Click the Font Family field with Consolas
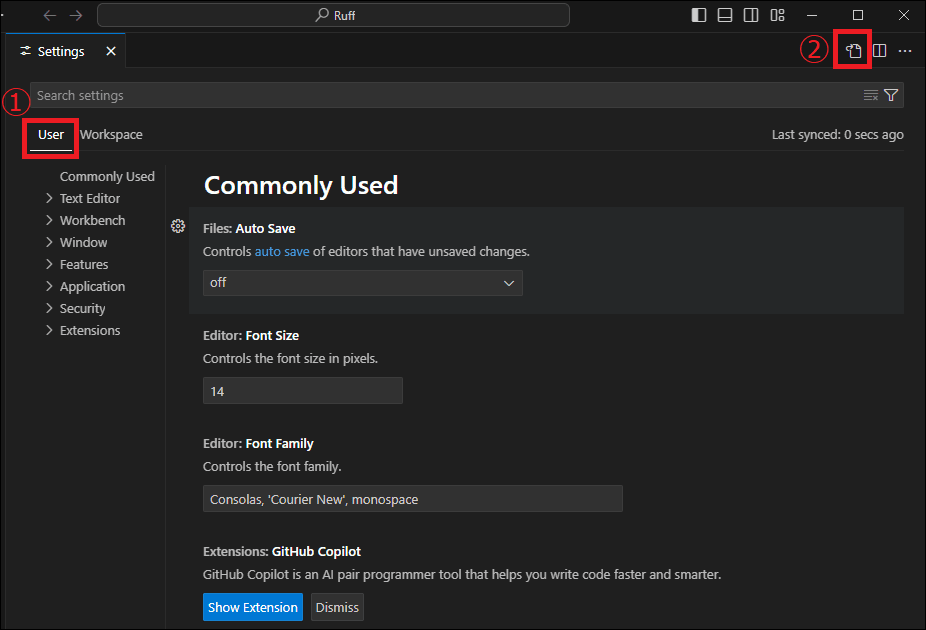 413,499
